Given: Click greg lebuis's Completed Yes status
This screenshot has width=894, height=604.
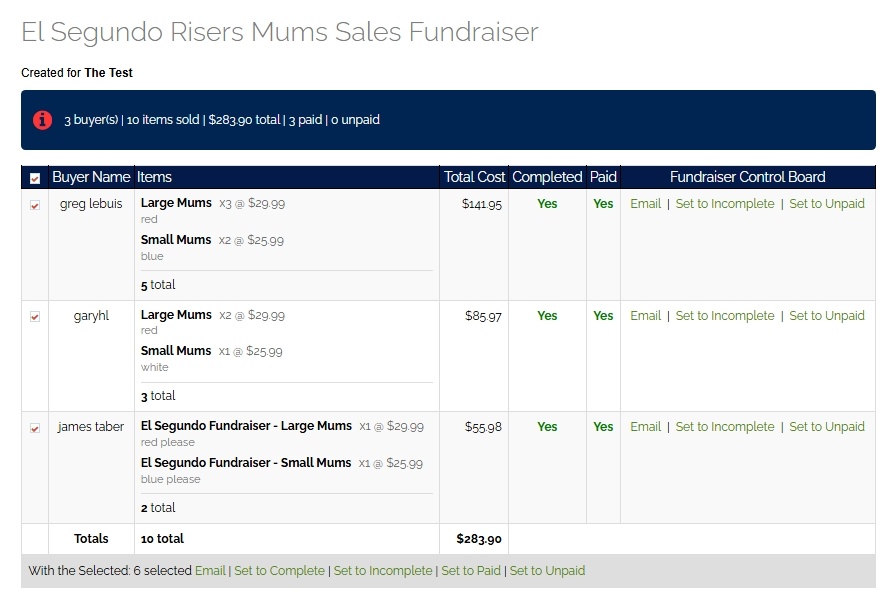Looking at the screenshot, I should [x=547, y=204].
